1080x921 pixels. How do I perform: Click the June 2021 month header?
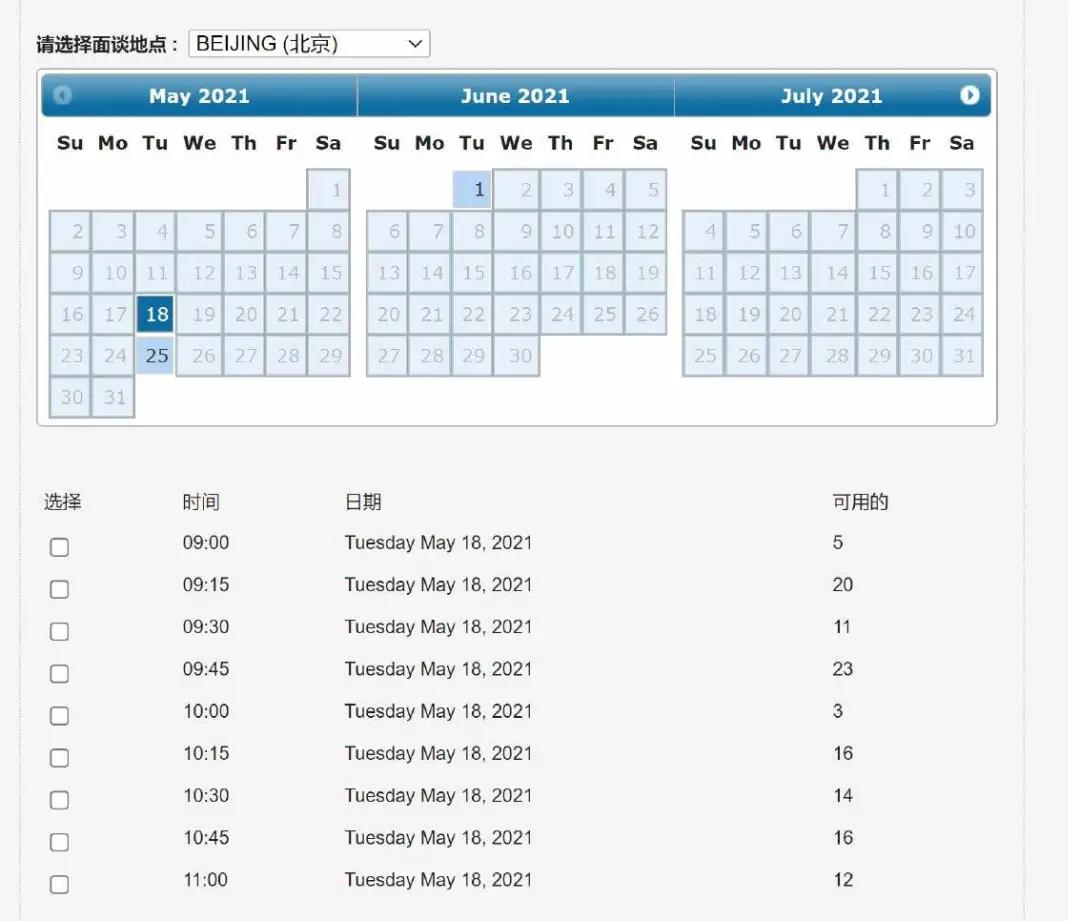tap(515, 96)
